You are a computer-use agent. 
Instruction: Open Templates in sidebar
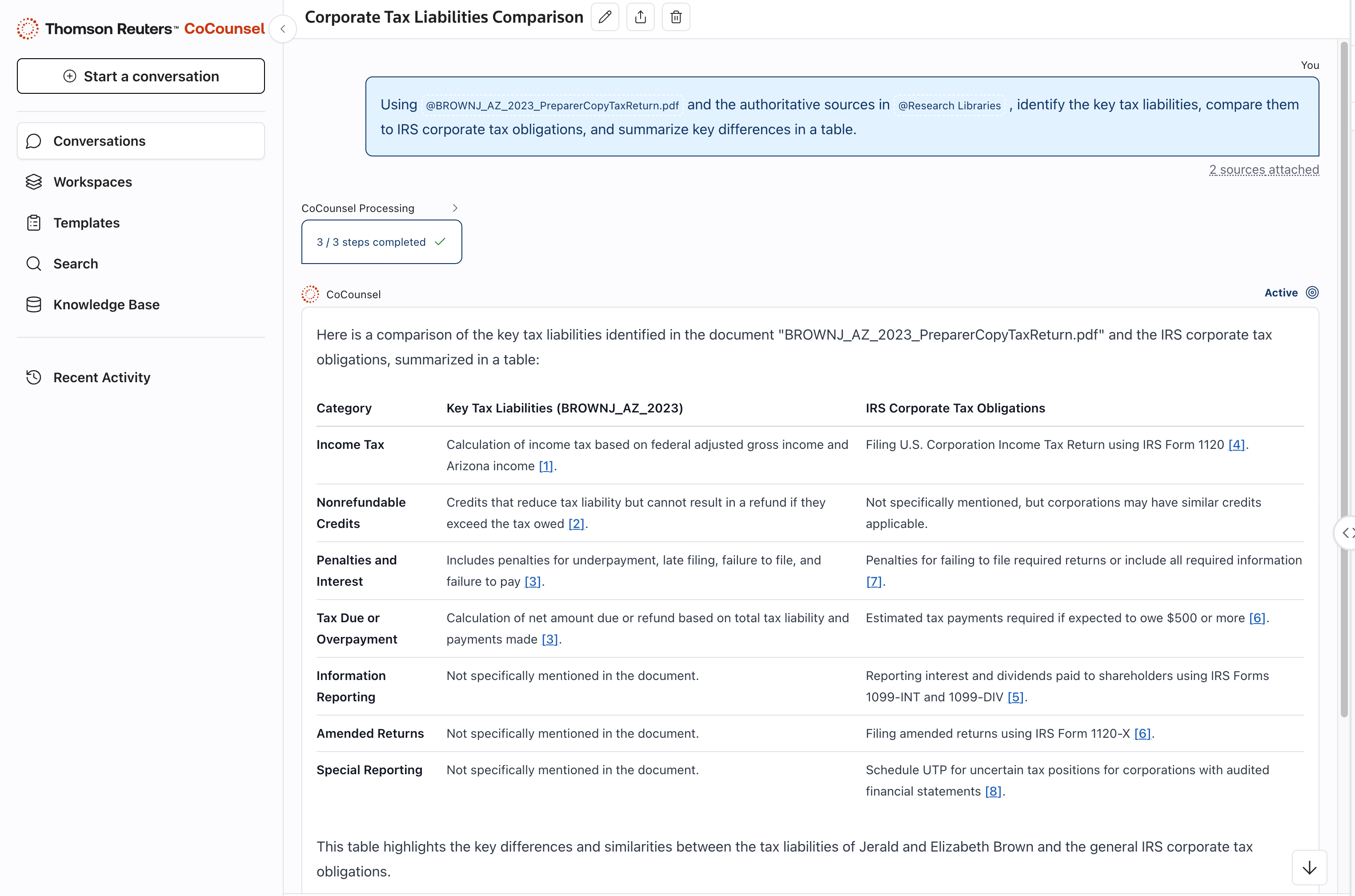tap(86, 223)
